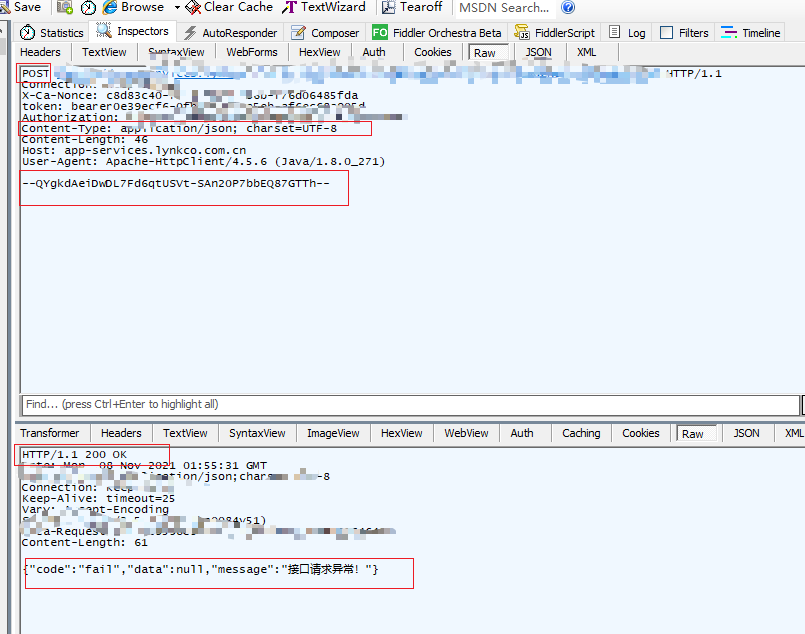
Task: View the response in the JSON tab
Action: (746, 433)
